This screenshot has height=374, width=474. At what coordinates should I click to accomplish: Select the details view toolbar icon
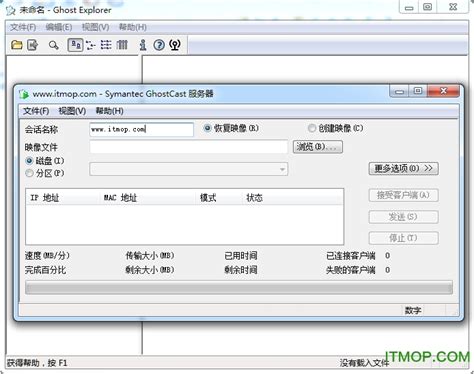[122, 45]
